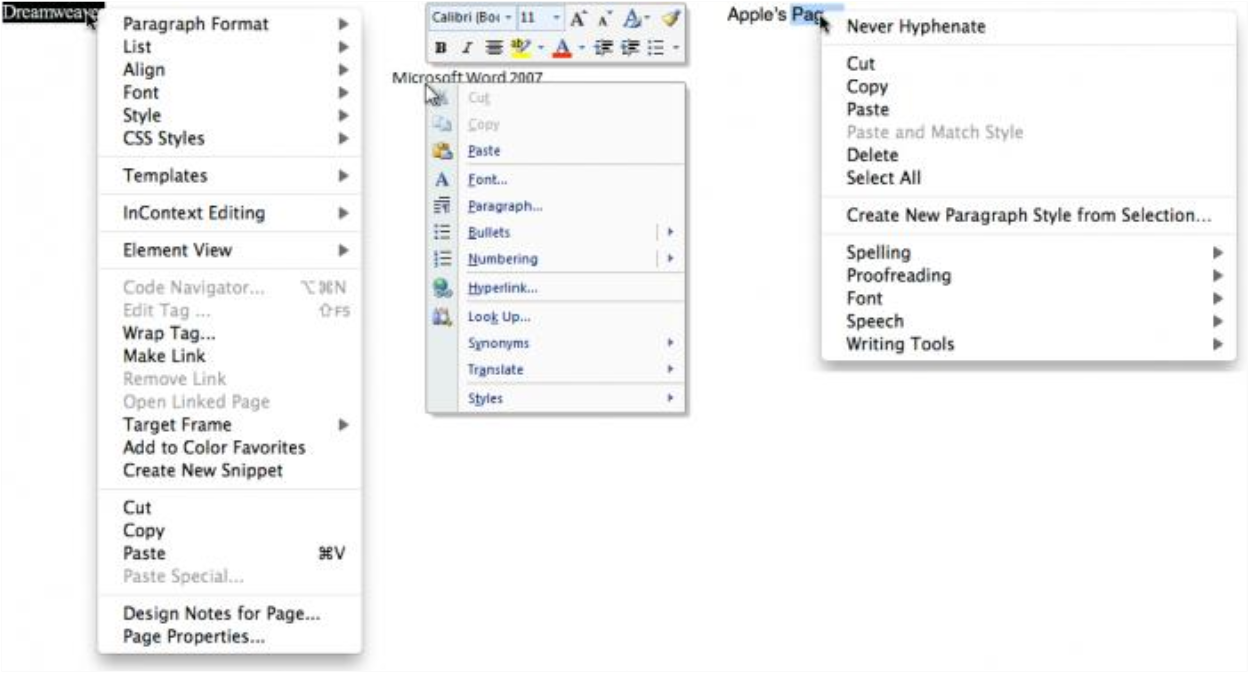Open the List submenu in Dreamweaver menu
The height and width of the screenshot is (673, 1249).
click(230, 47)
